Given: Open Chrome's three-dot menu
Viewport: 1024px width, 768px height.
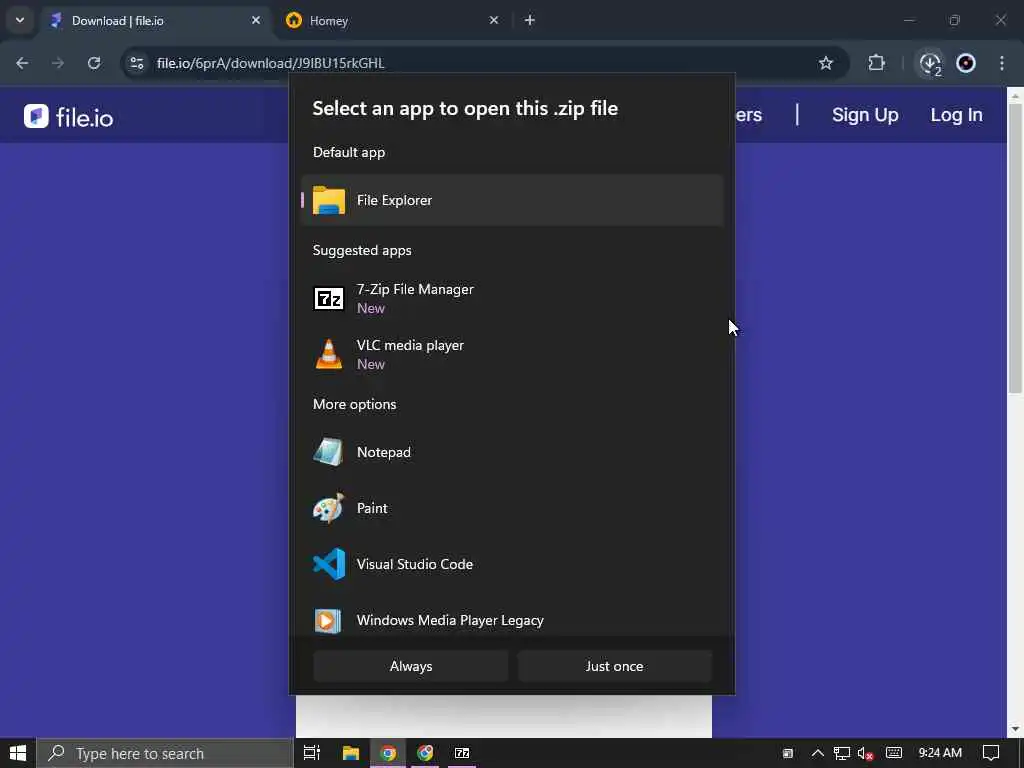Looking at the screenshot, I should pyautogui.click(x=1002, y=63).
